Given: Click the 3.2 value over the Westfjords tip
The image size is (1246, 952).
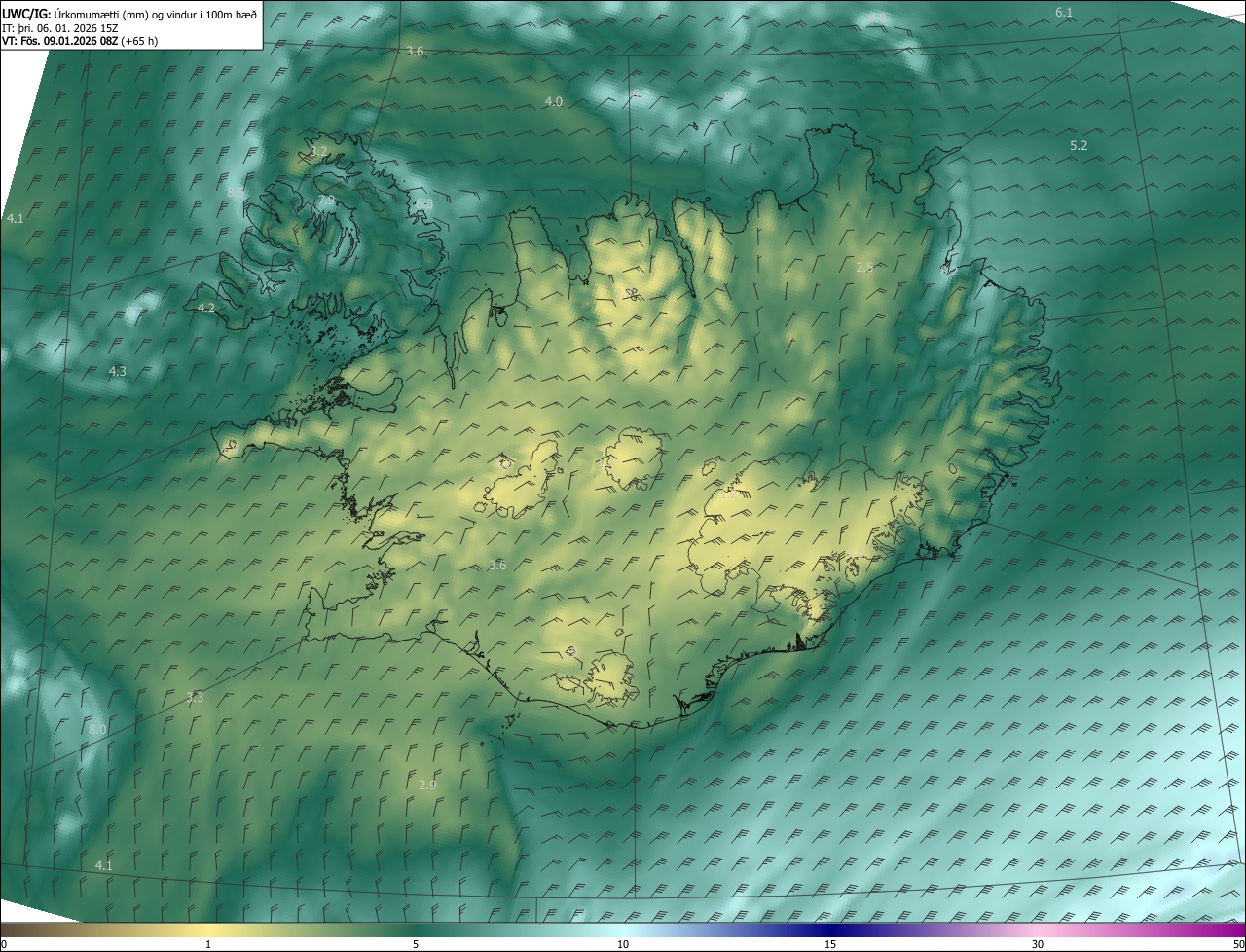Looking at the screenshot, I should (319, 151).
